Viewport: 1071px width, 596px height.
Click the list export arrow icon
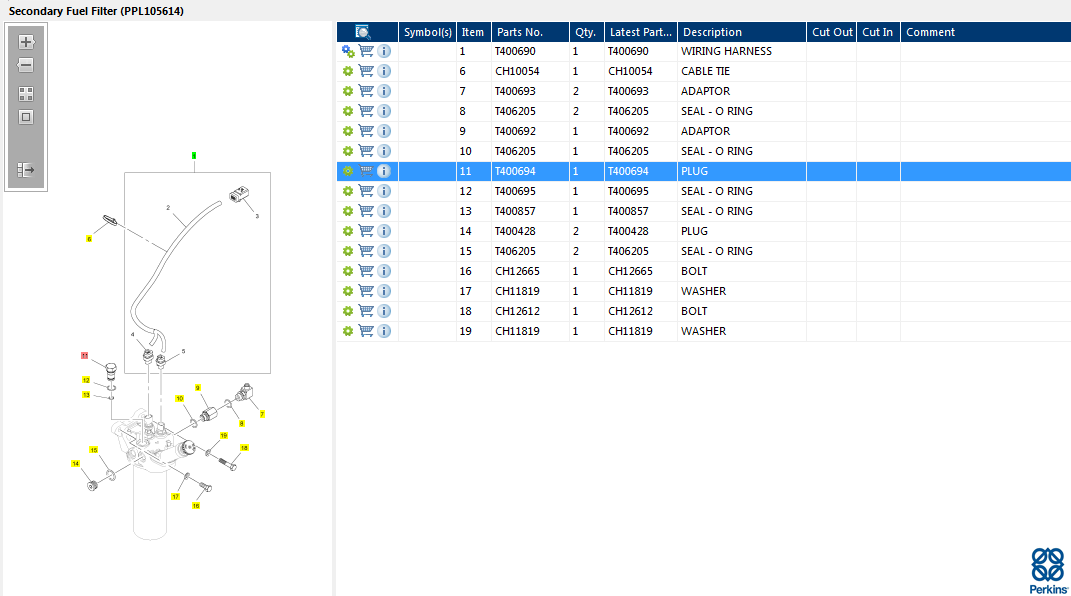point(26,170)
